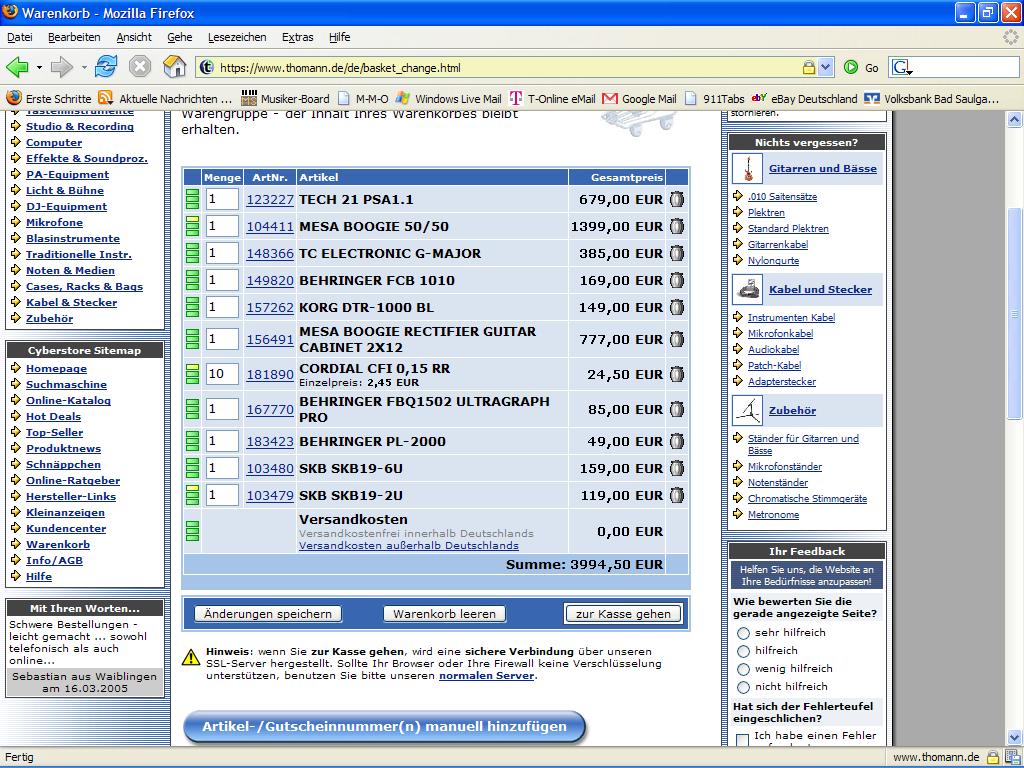Remove CORDIAL CFI 0,15 RR trash icon

(677, 374)
